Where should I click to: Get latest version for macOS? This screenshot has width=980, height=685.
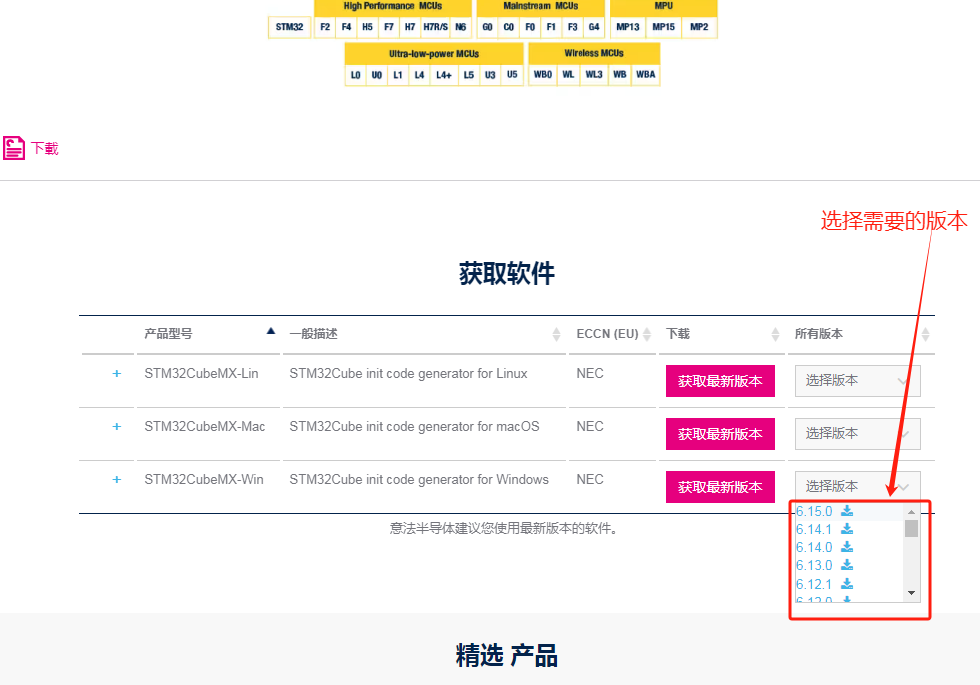point(720,434)
